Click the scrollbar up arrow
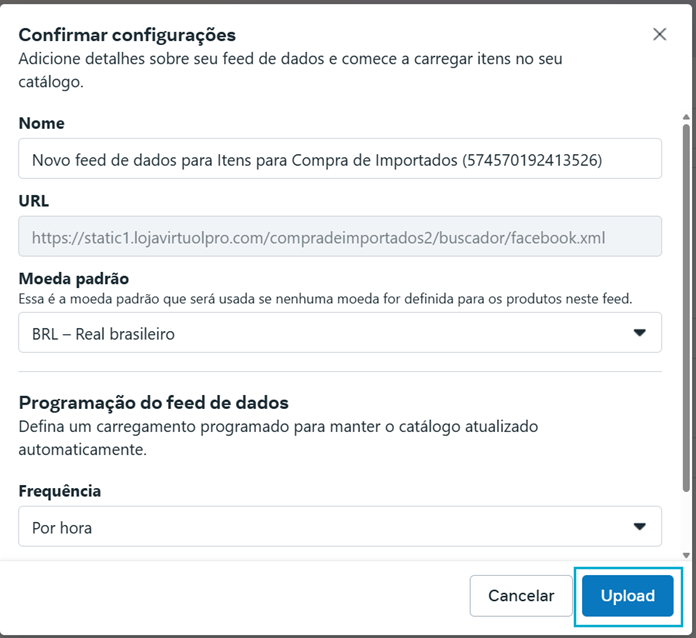Viewport: 696px width, 638px height. 686,117
